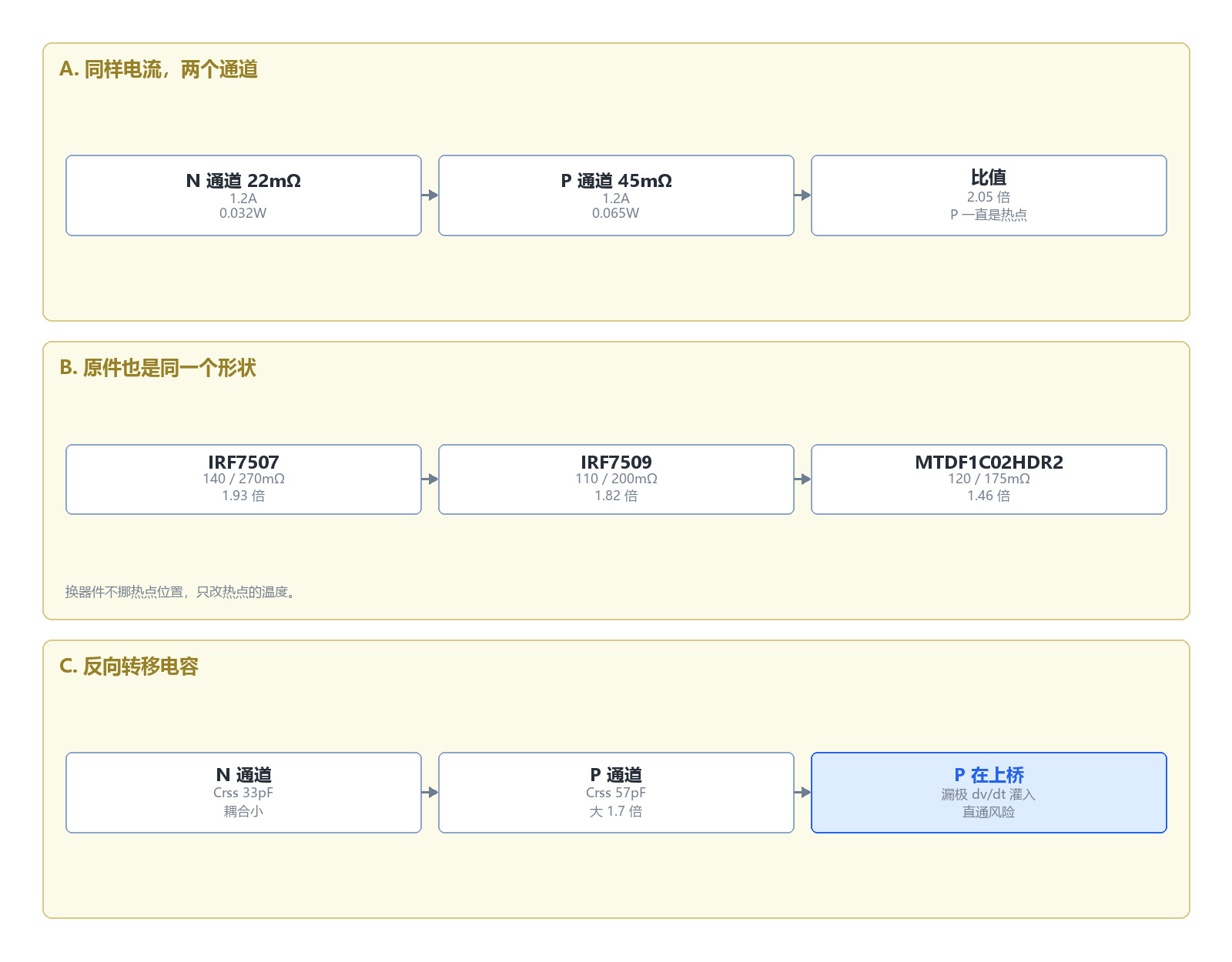The width and height of the screenshot is (1232, 962).
Task: Click the P 通道 Crss 57pF card
Action: point(616,793)
